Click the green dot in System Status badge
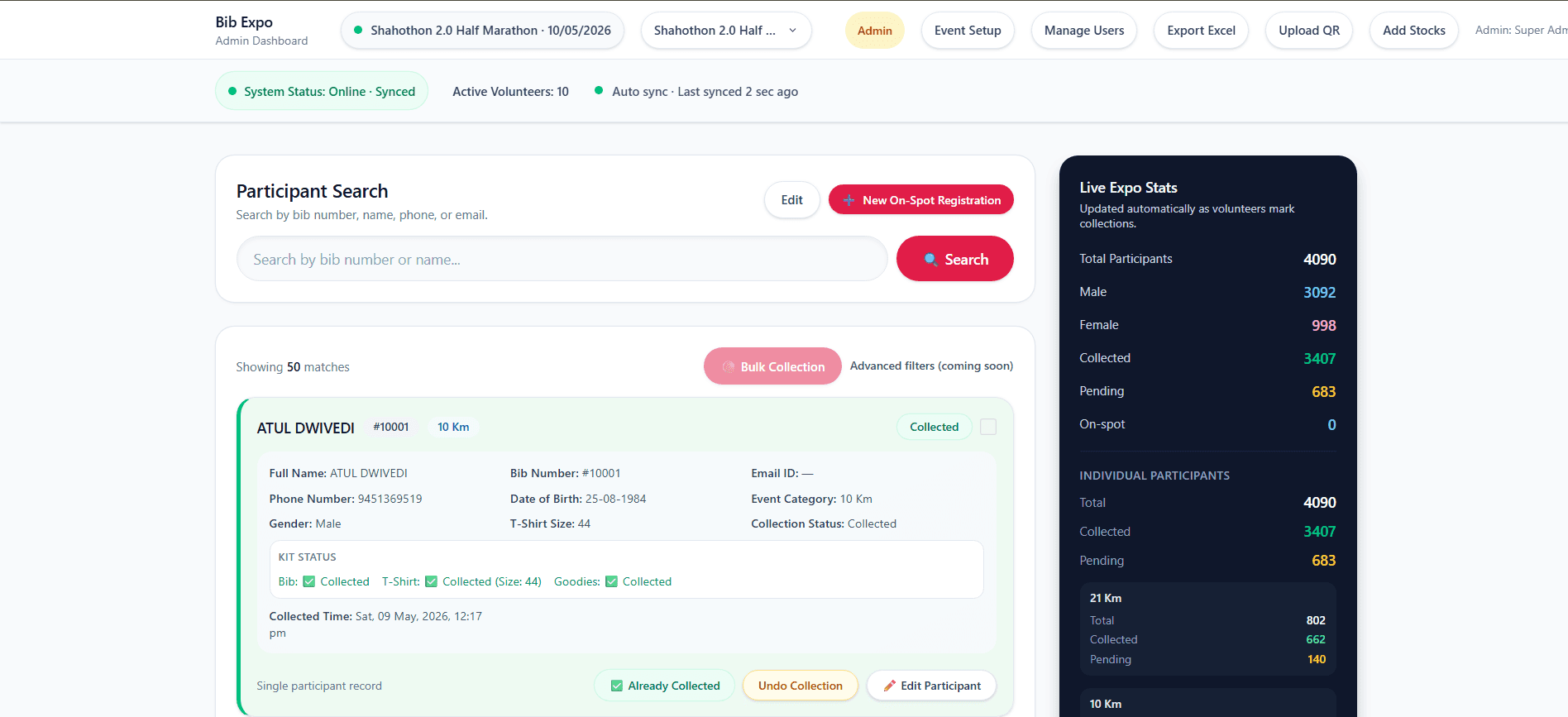Viewport: 1568px width, 717px height. point(232,92)
